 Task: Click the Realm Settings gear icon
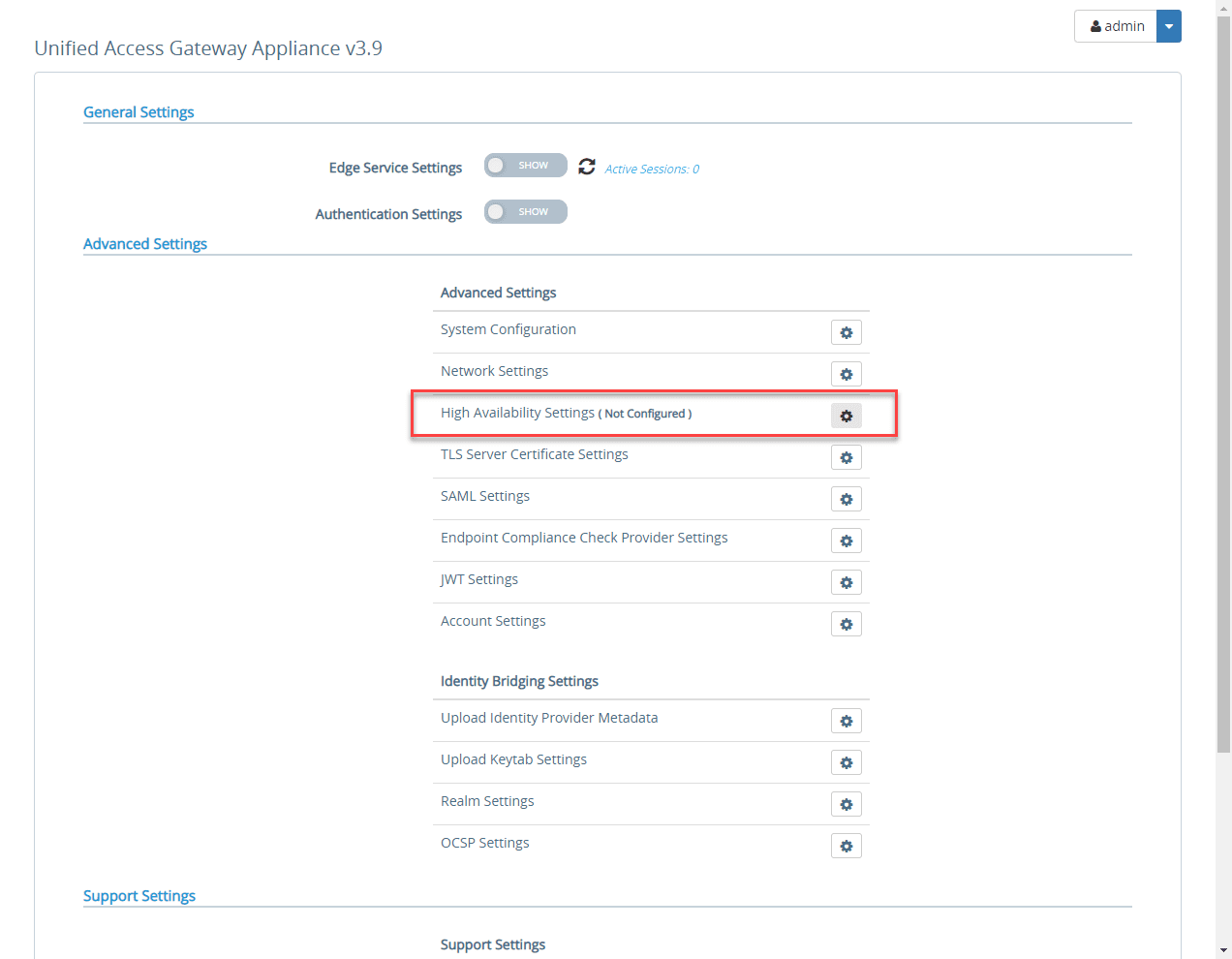(x=846, y=804)
